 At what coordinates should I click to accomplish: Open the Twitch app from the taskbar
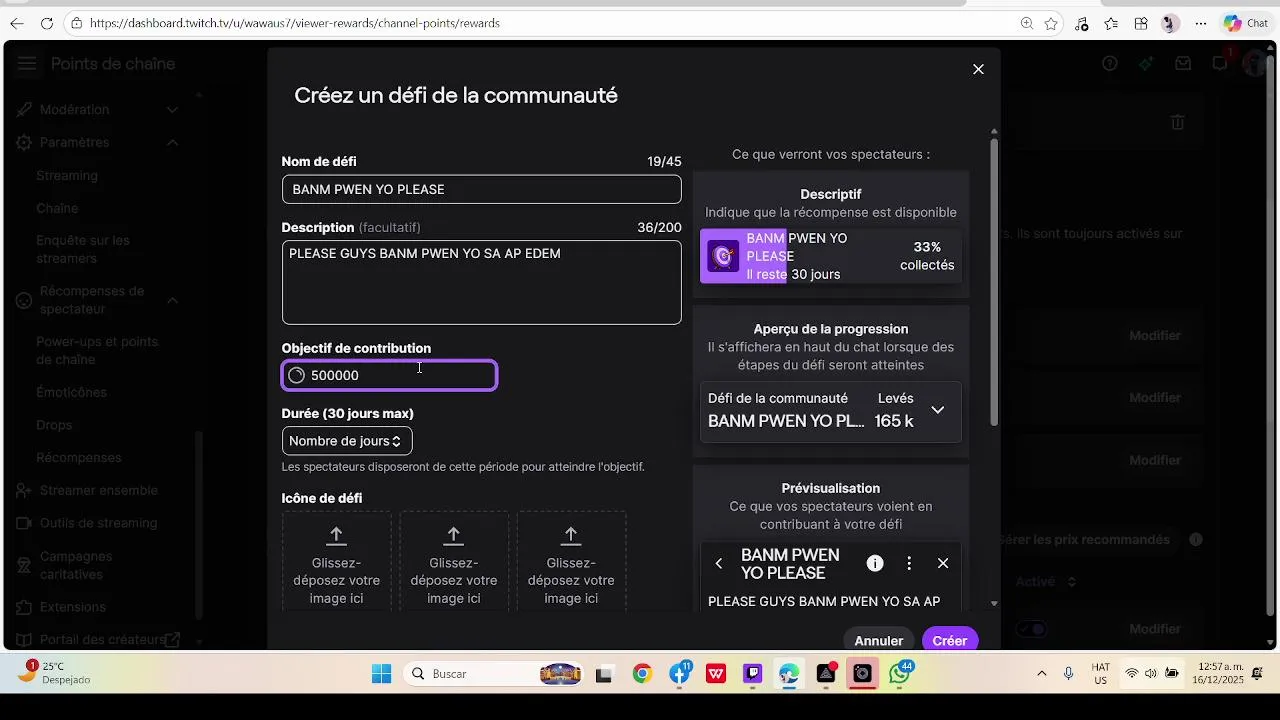tap(753, 674)
